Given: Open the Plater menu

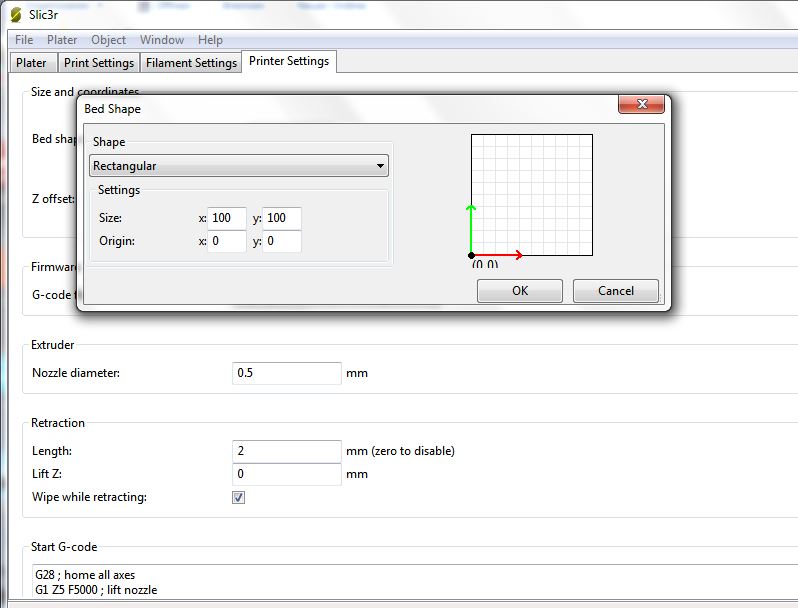Looking at the screenshot, I should click(x=62, y=40).
